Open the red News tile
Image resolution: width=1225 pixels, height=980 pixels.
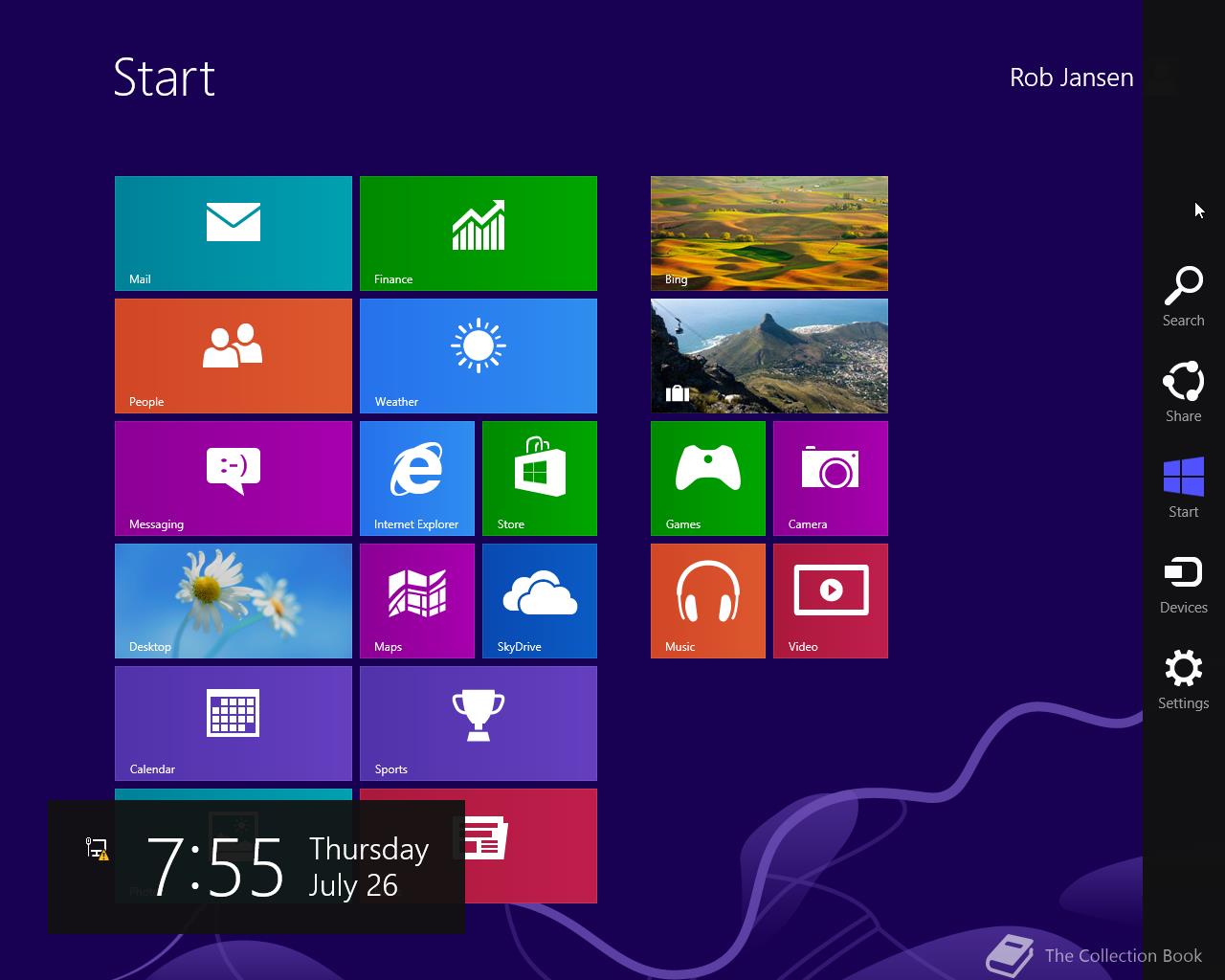click(x=531, y=846)
